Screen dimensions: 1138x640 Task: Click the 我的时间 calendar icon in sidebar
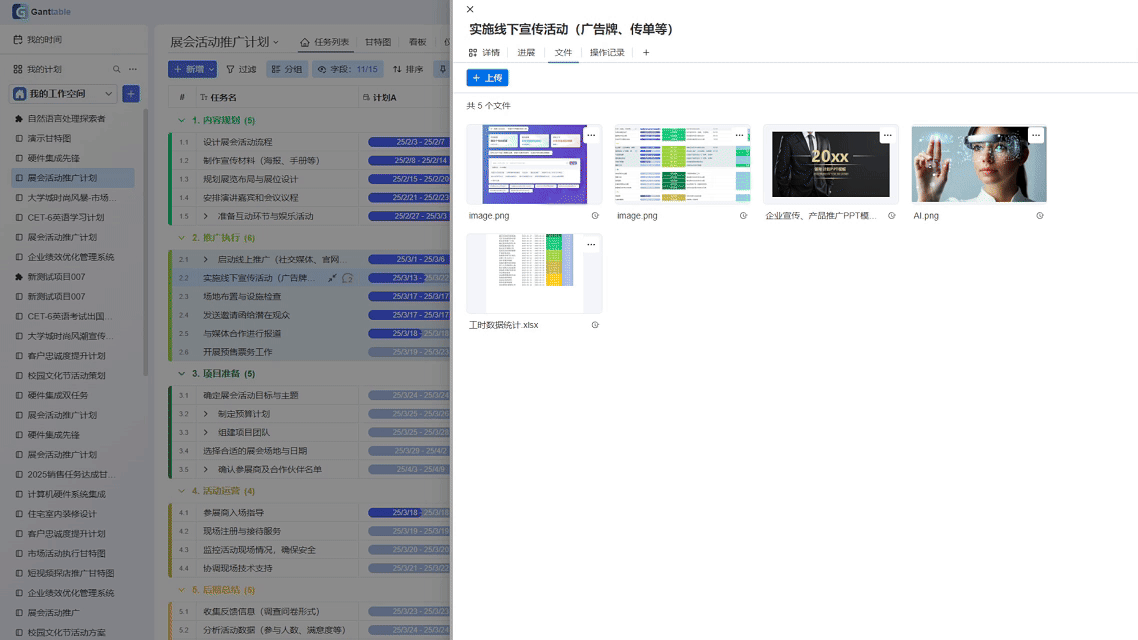15,38
